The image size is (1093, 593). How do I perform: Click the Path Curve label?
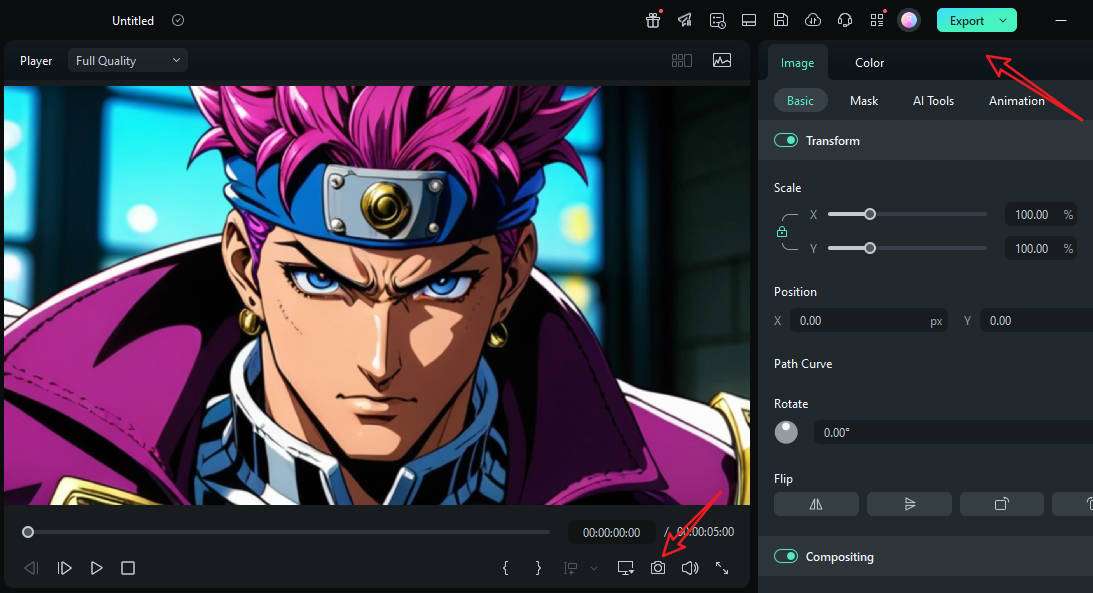pyautogui.click(x=802, y=364)
